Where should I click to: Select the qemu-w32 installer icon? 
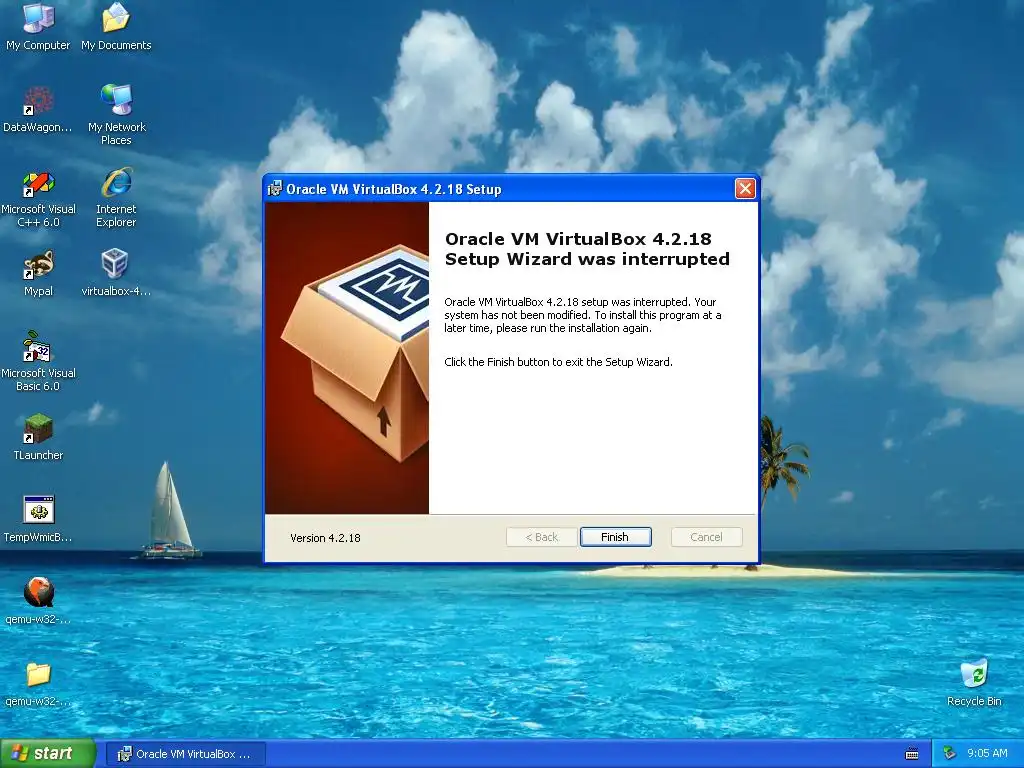(x=38, y=601)
